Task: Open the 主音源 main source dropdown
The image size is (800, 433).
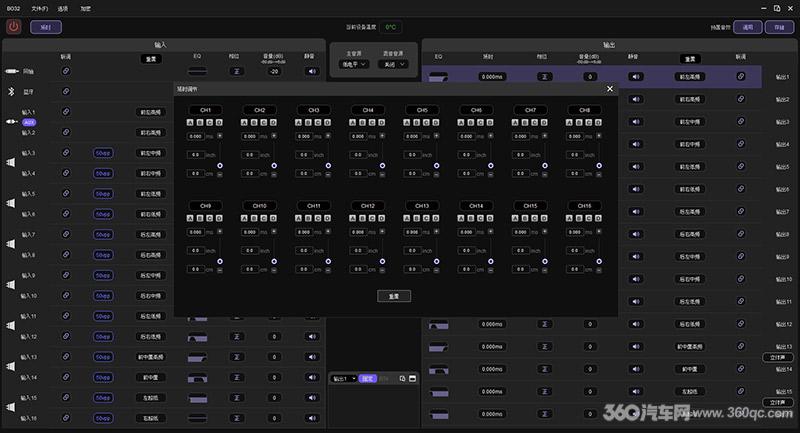Action: pos(354,64)
